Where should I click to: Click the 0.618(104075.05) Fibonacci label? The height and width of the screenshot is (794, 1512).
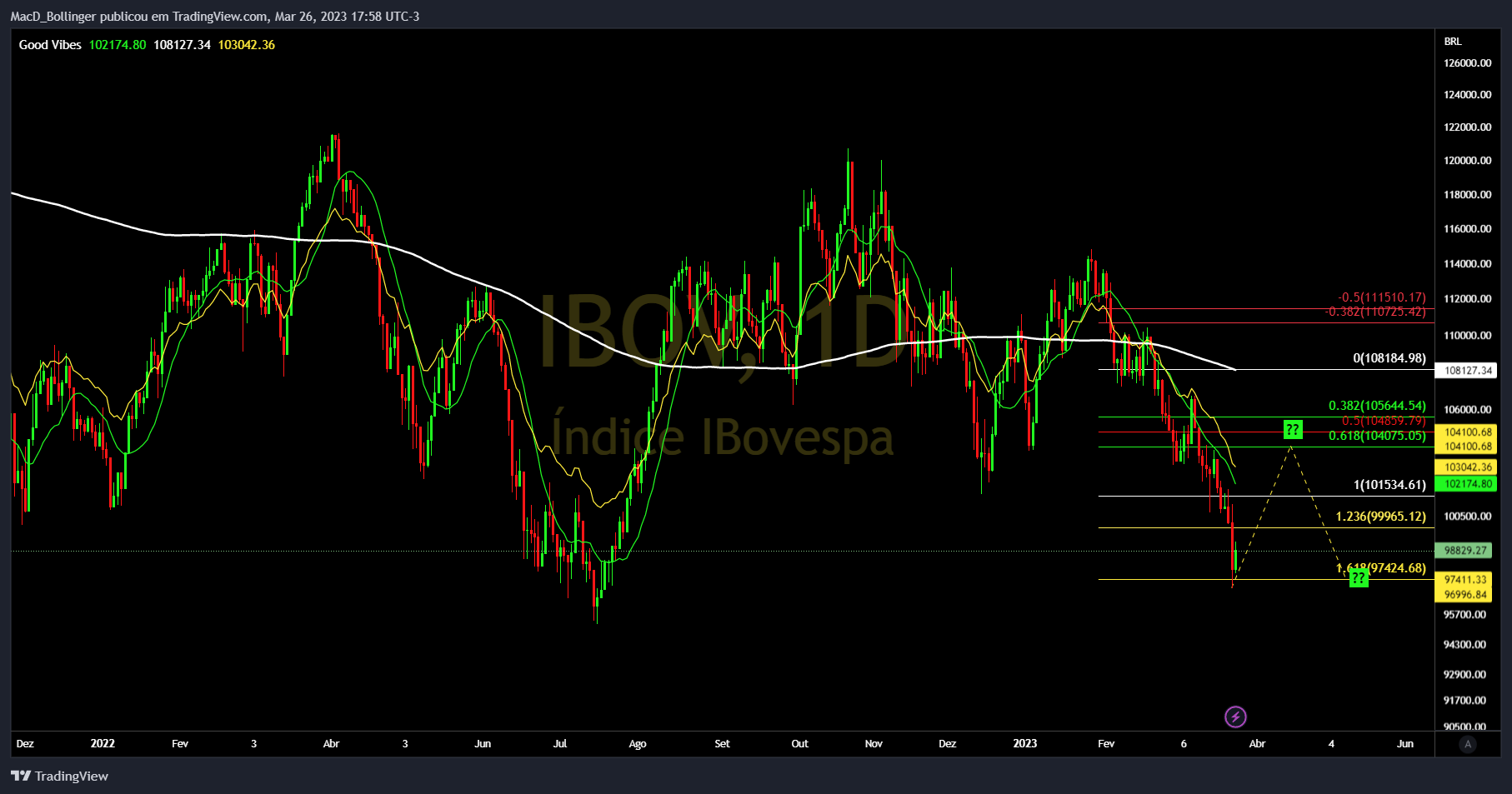click(x=1377, y=436)
